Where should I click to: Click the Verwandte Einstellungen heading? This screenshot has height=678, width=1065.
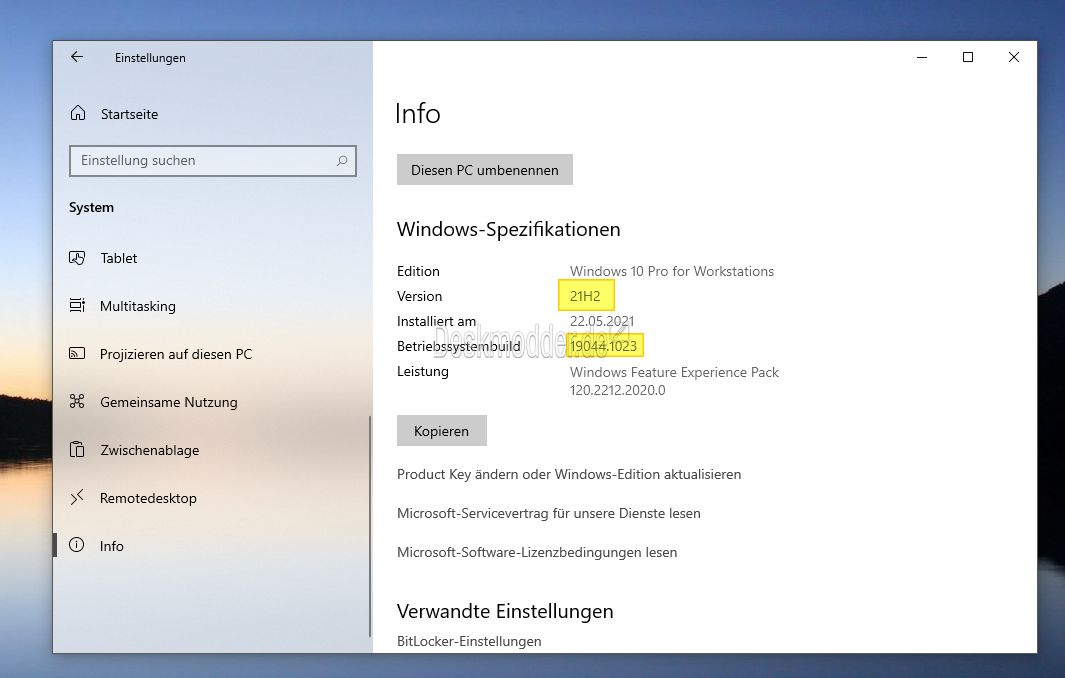[x=505, y=611]
